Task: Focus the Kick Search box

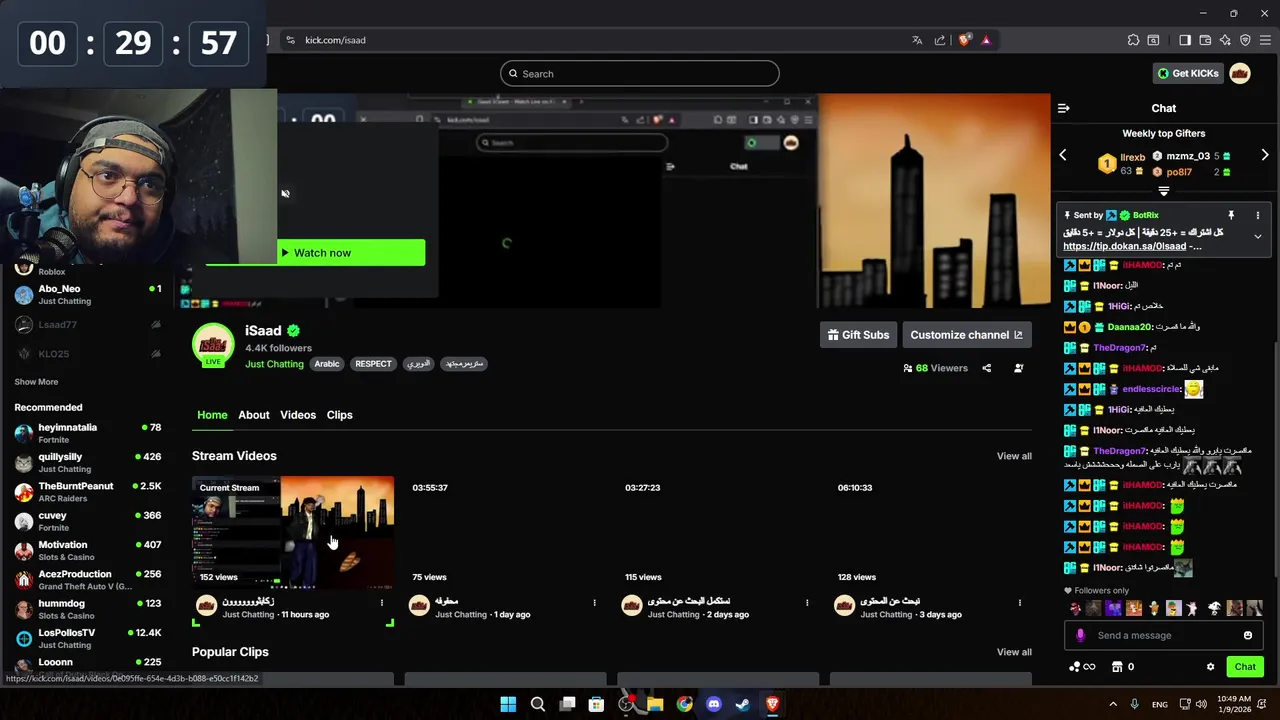Action: [640, 73]
